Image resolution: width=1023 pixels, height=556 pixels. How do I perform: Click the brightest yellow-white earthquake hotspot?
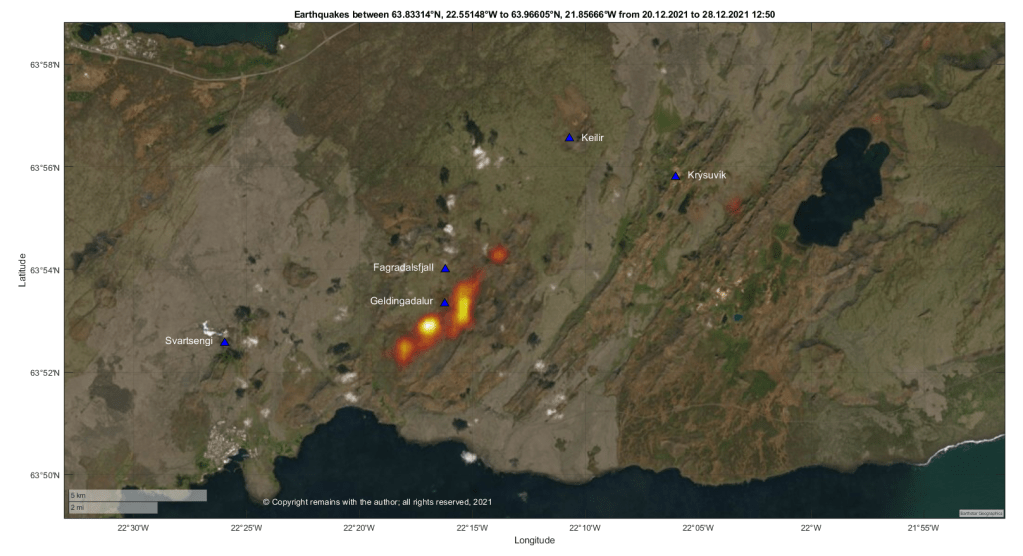[429, 326]
